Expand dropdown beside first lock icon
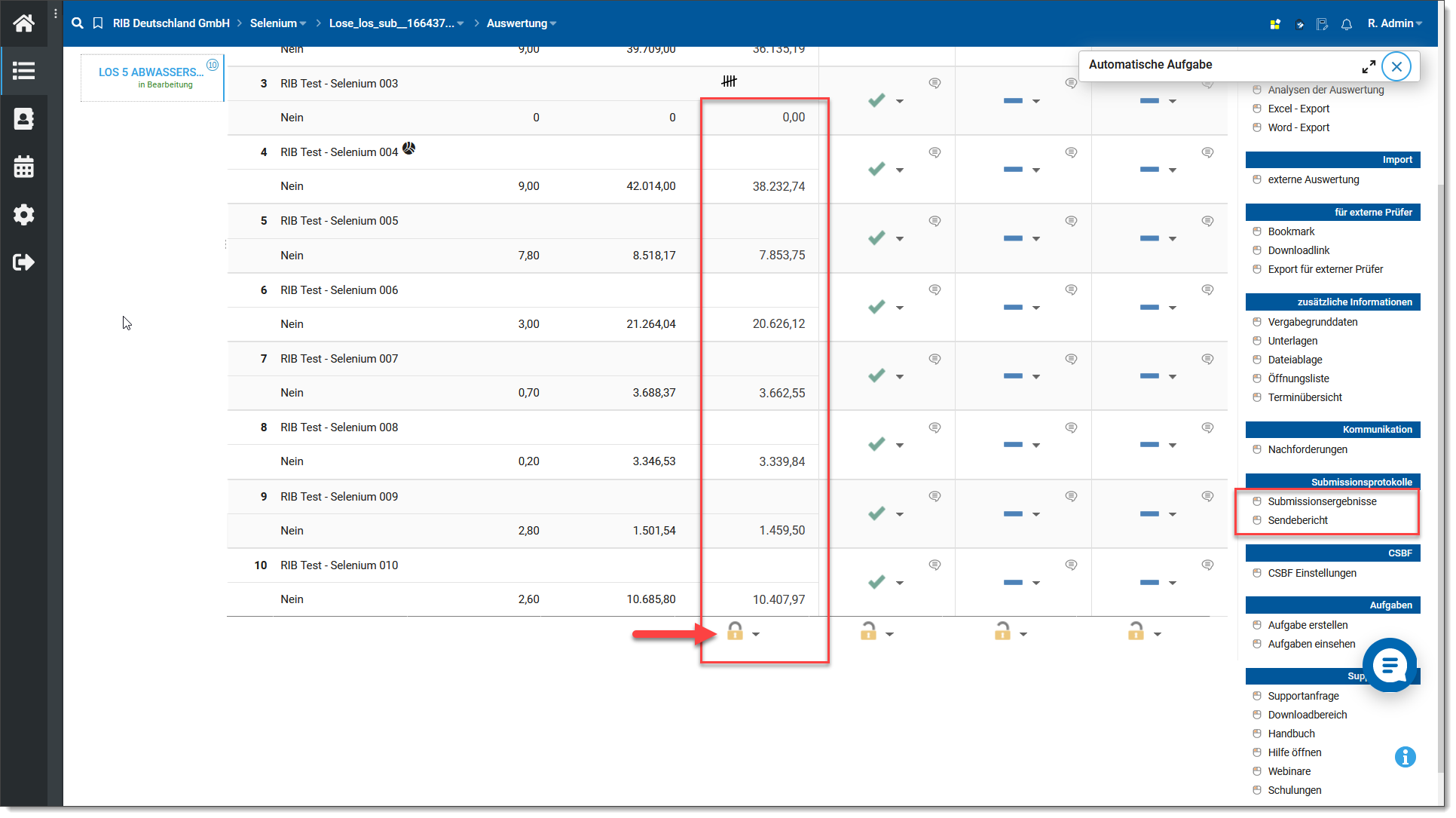The image size is (1456, 818). click(x=756, y=634)
